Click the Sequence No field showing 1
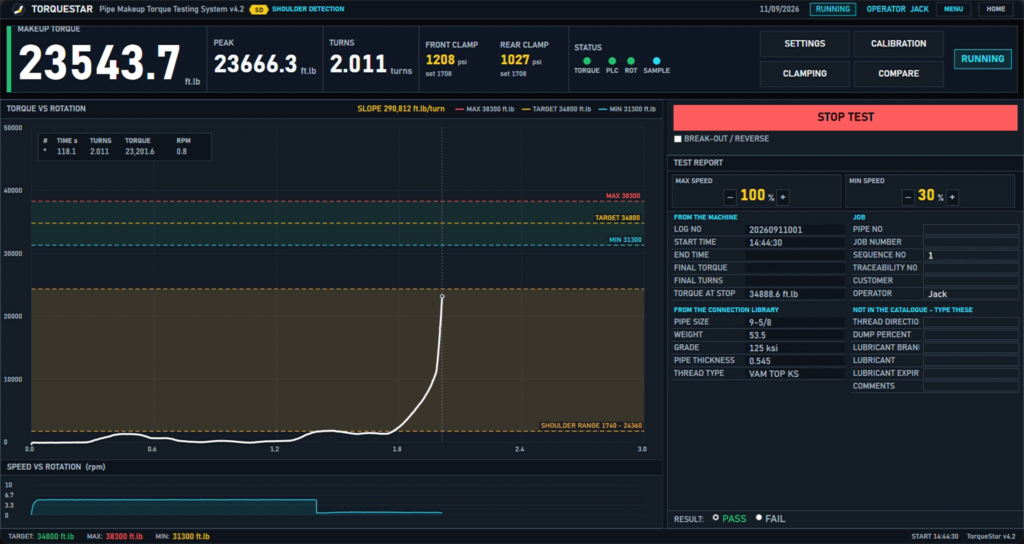 click(x=970, y=255)
